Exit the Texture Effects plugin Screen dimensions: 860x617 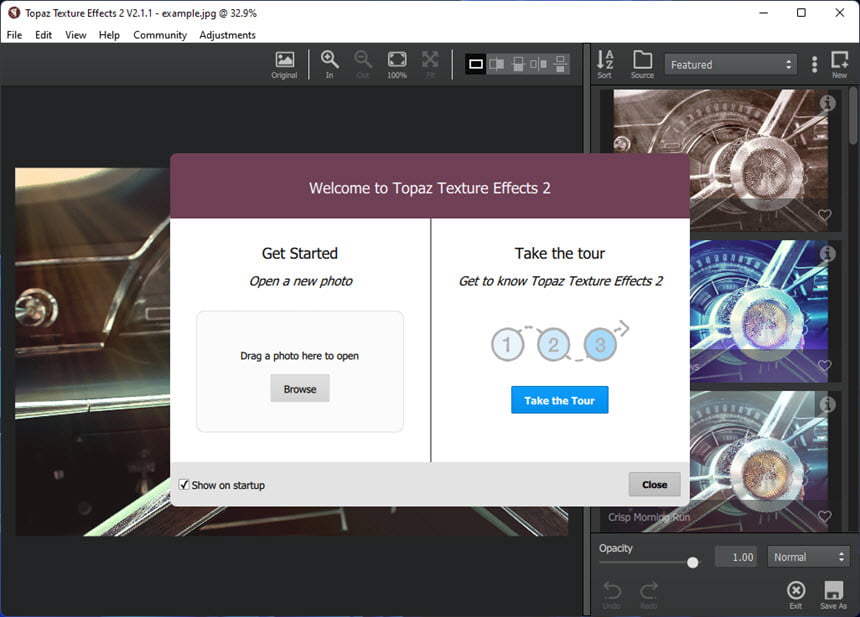796,595
